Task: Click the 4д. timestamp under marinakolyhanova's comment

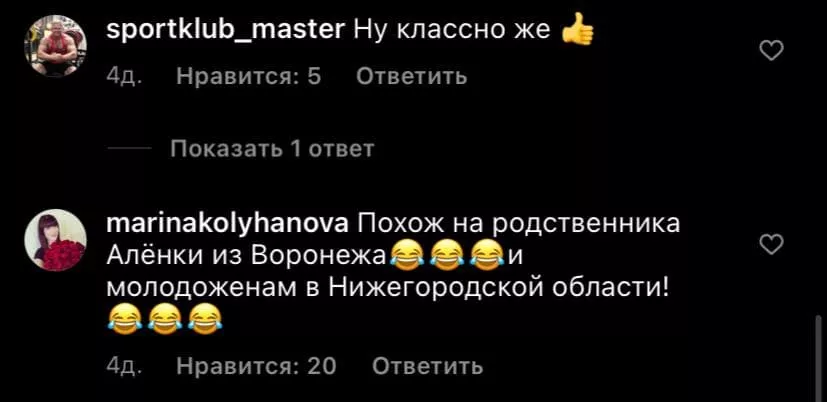Action: point(124,366)
